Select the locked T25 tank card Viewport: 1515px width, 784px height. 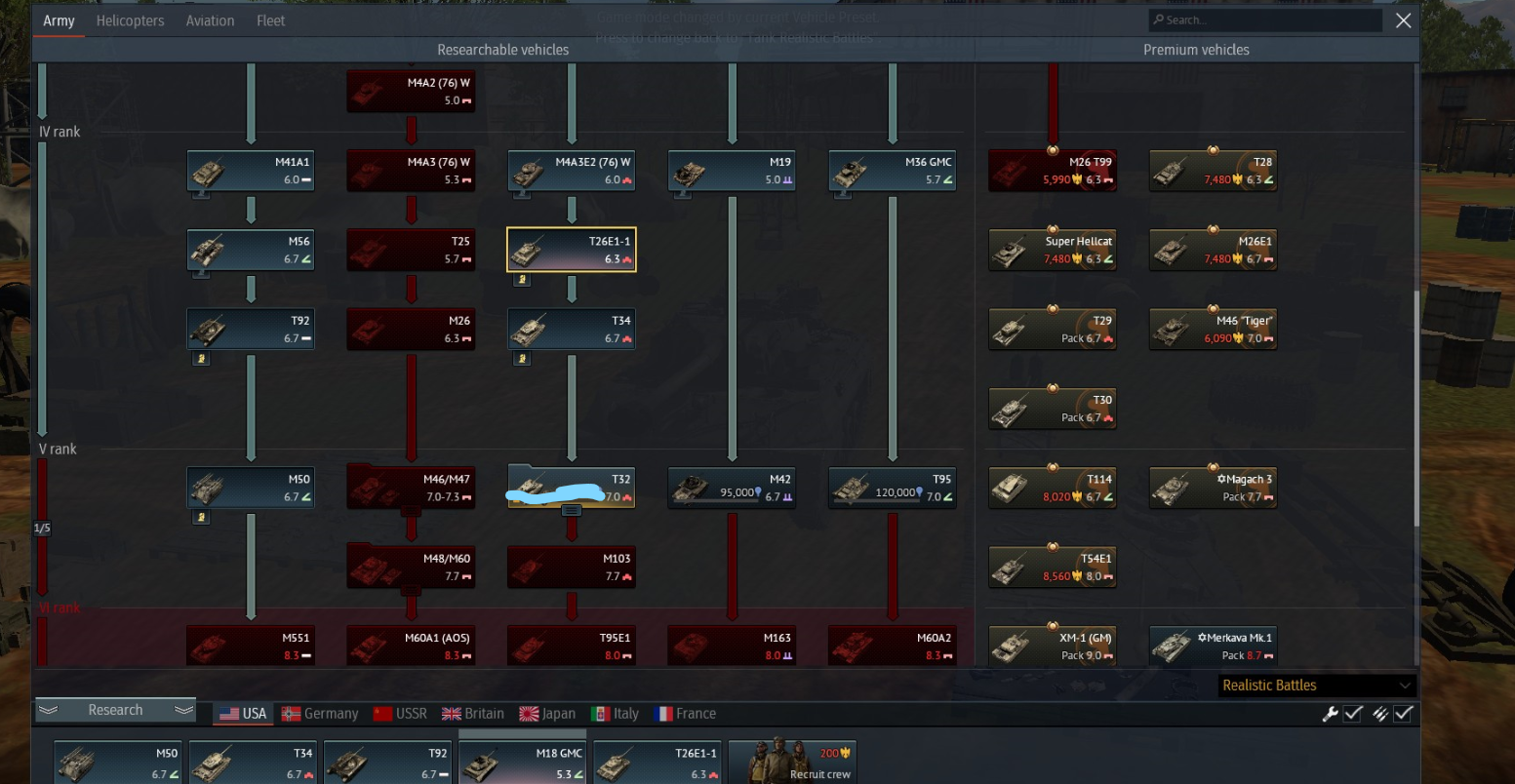point(411,250)
